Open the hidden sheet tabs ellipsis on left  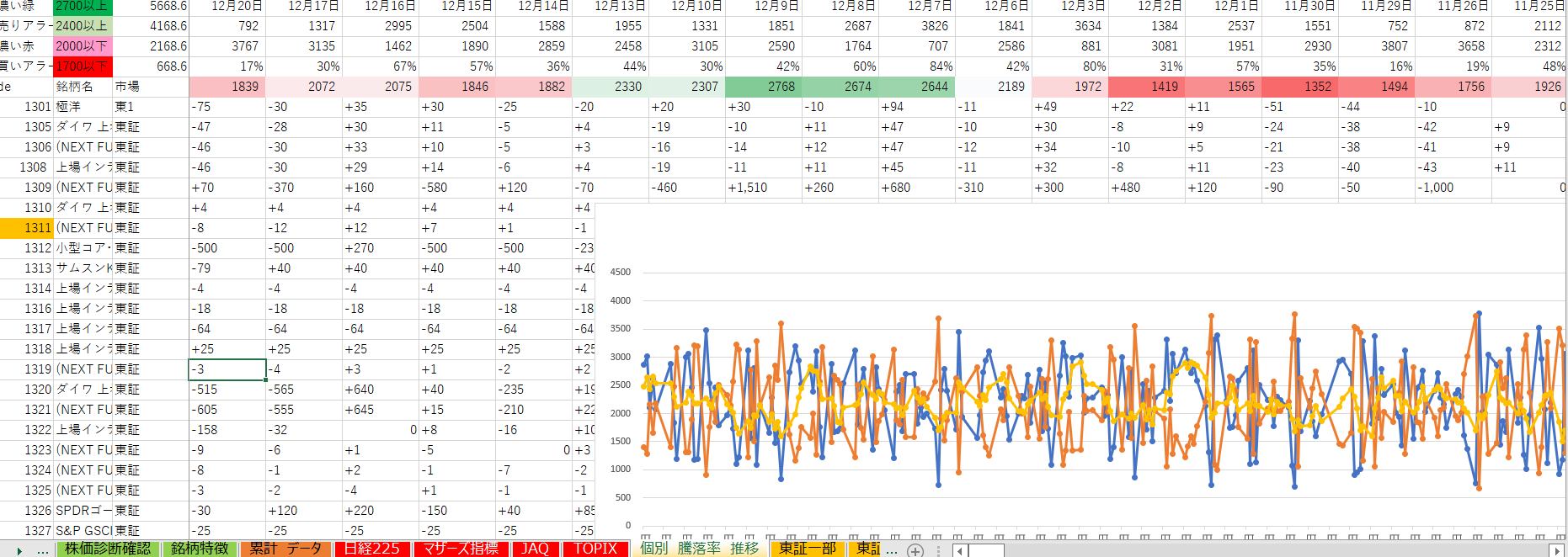coord(43,550)
